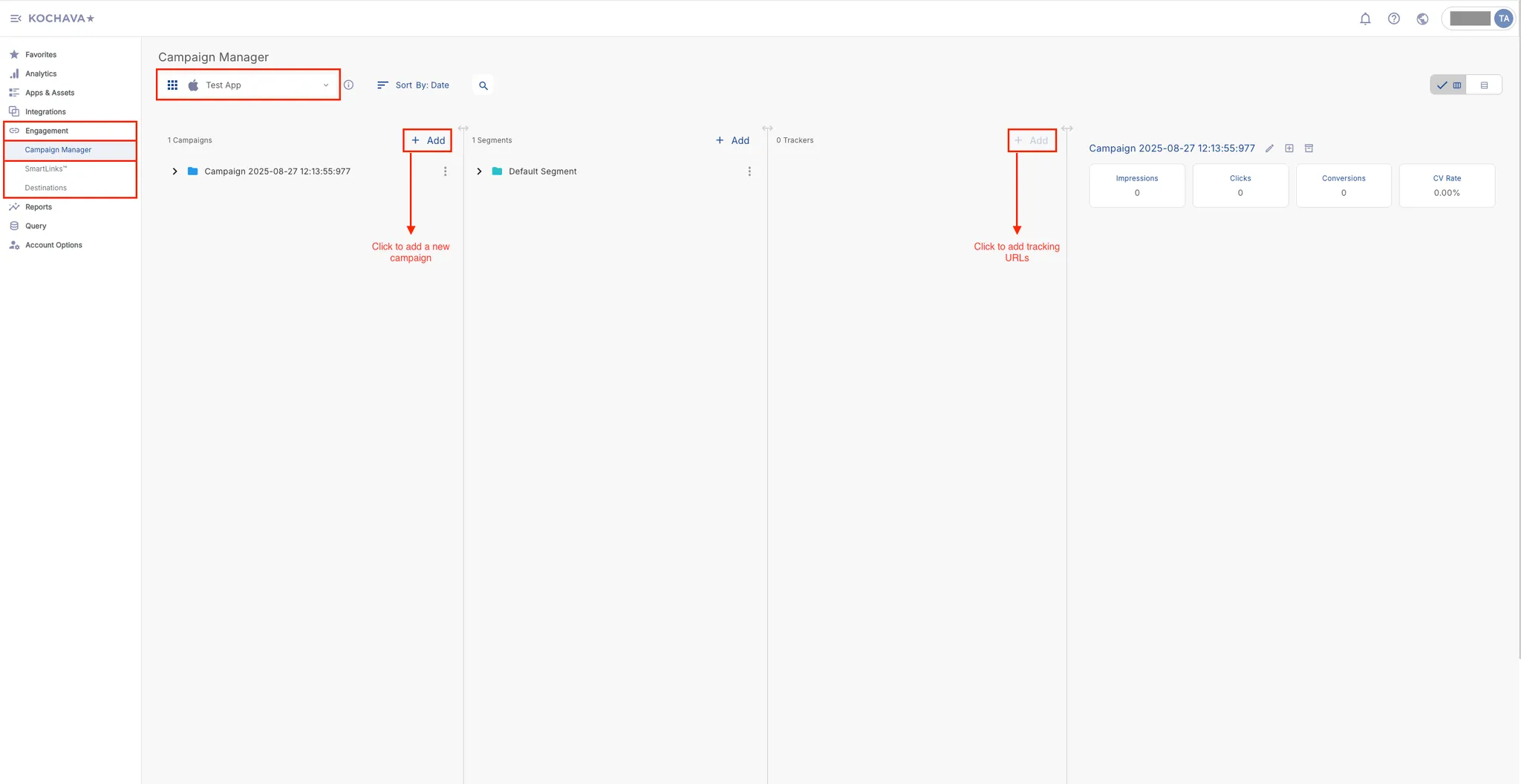Click the Query database icon
The image size is (1521, 784).
pos(14,226)
